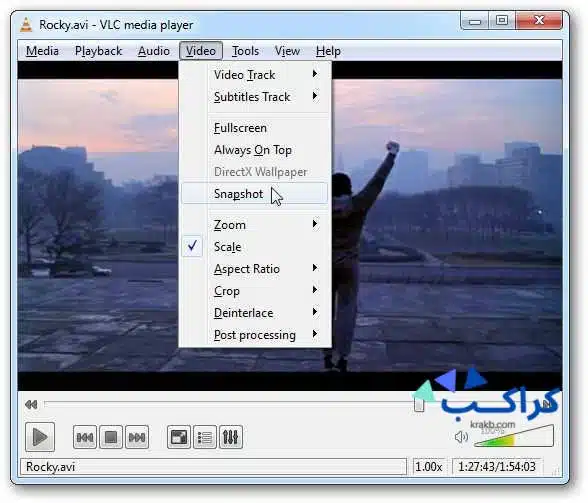Click the 1.00x playback speed label
The height and width of the screenshot is (503, 588).
point(429,467)
